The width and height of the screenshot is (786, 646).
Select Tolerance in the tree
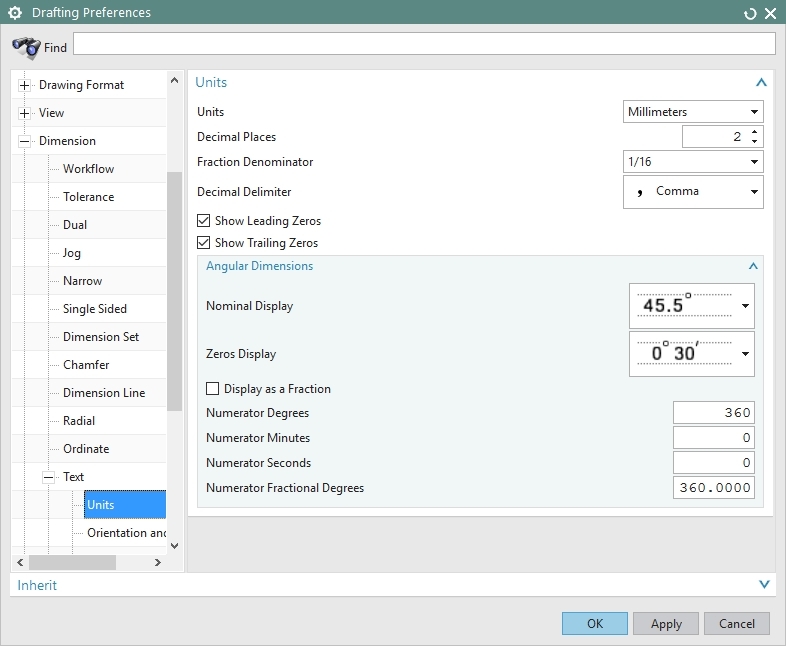click(88, 197)
